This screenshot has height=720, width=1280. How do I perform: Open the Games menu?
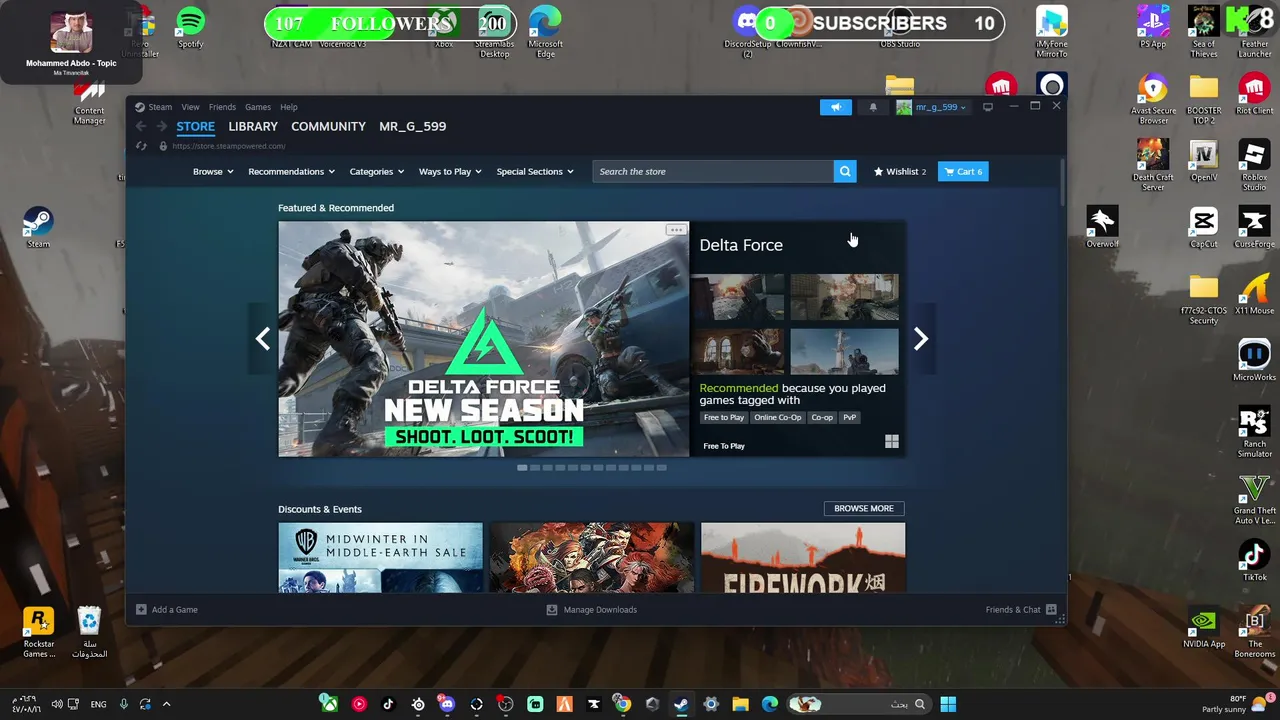[x=258, y=107]
